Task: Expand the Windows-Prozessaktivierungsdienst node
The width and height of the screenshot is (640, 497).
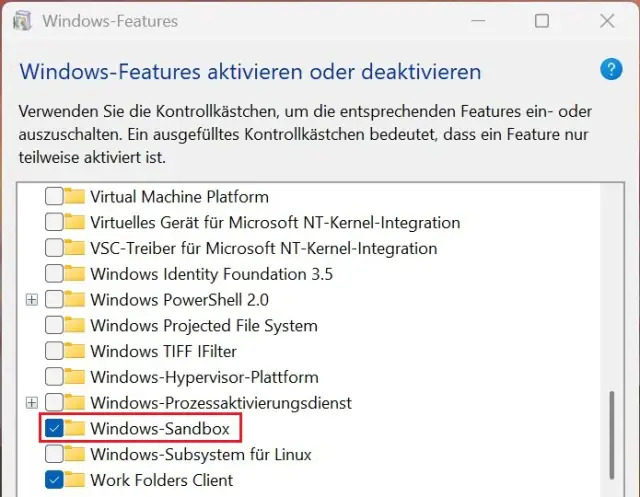Action: [x=32, y=403]
